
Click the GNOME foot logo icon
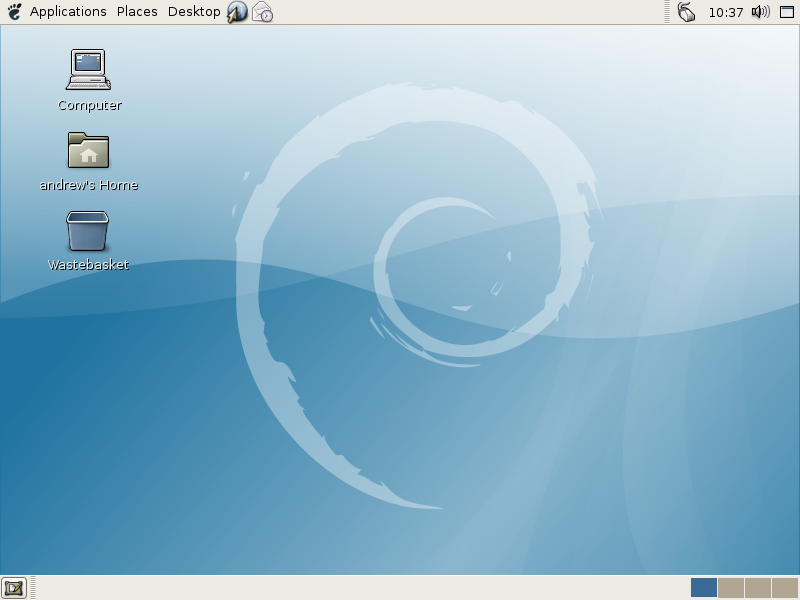click(x=14, y=12)
